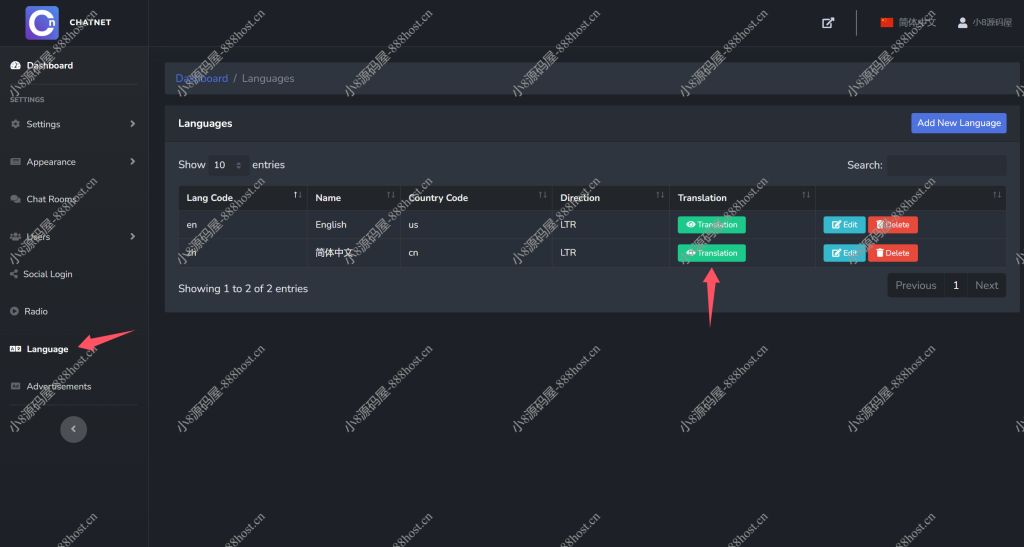Sort by the last unnamed column arrows

(997, 195)
